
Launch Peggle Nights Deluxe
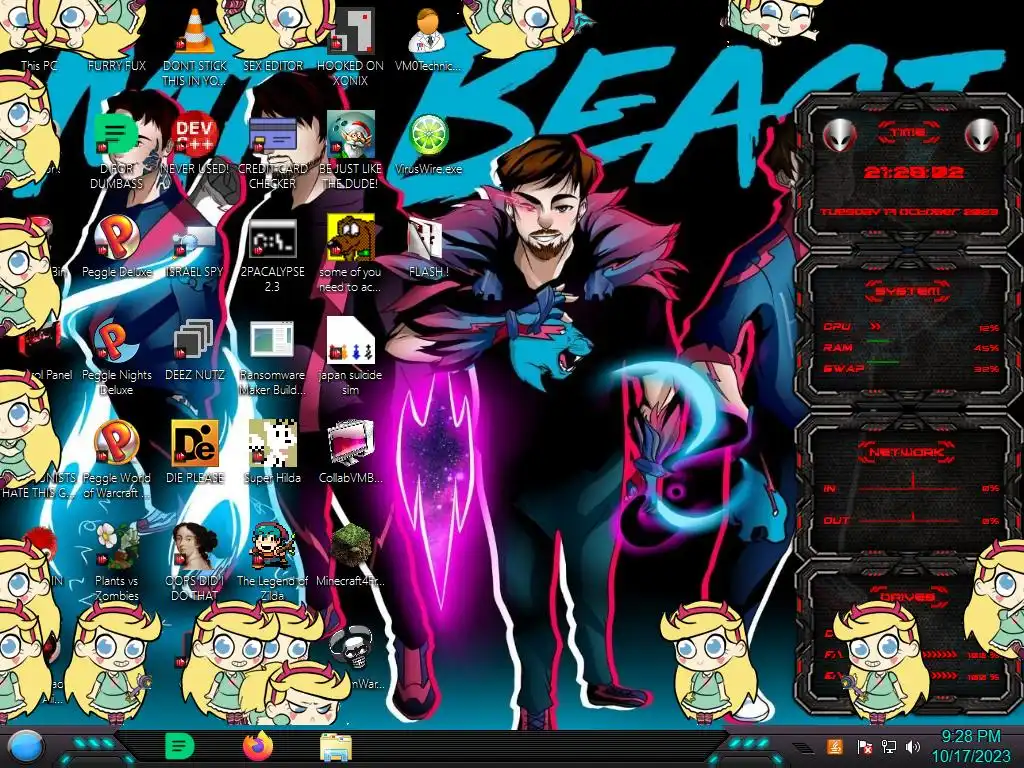tap(116, 340)
